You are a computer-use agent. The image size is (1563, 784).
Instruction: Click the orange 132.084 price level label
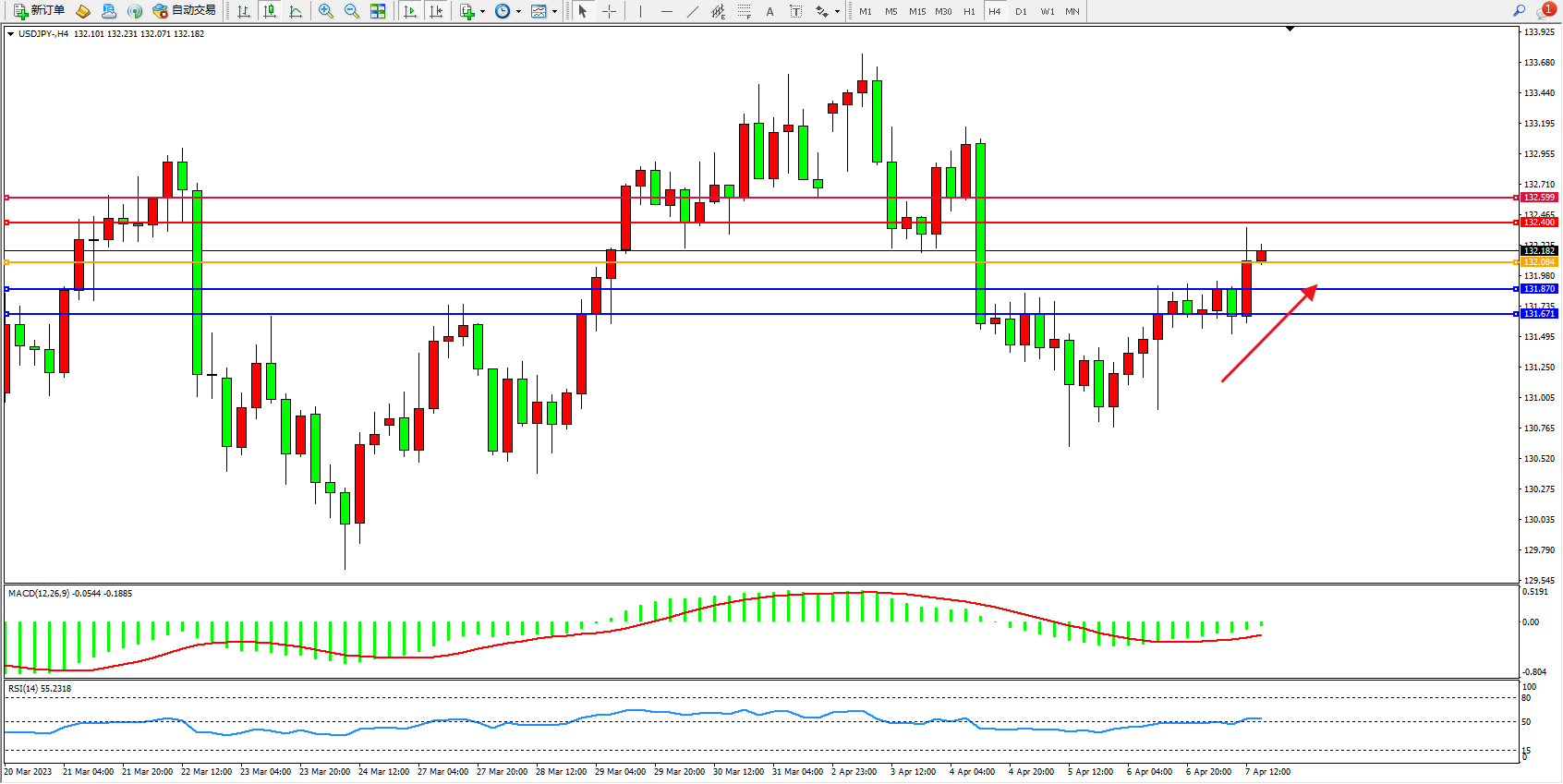[1539, 262]
